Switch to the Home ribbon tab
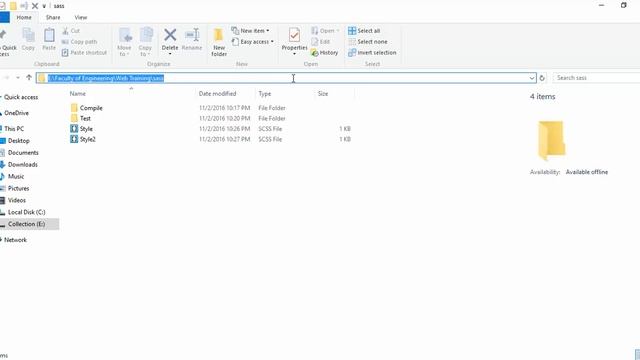This screenshot has width=640, height=360. [x=24, y=18]
